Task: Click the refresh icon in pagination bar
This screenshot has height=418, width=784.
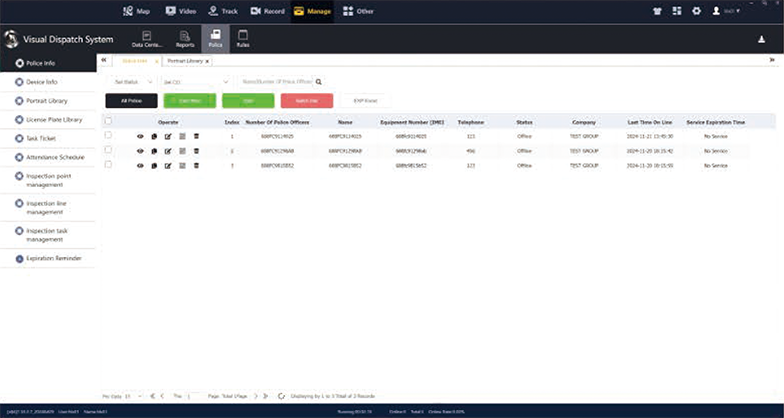Action: [282, 396]
